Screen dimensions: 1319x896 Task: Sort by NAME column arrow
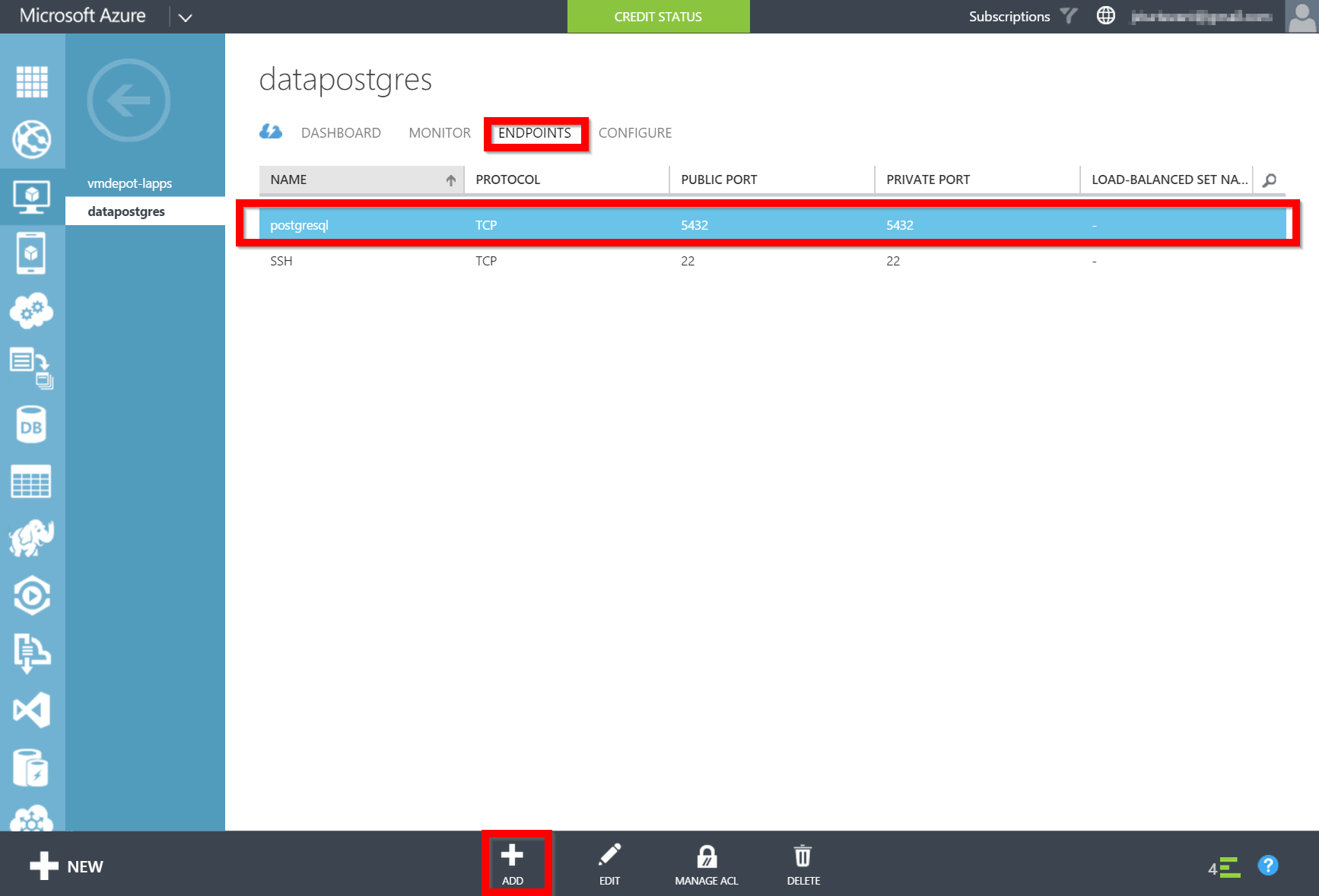[451, 180]
